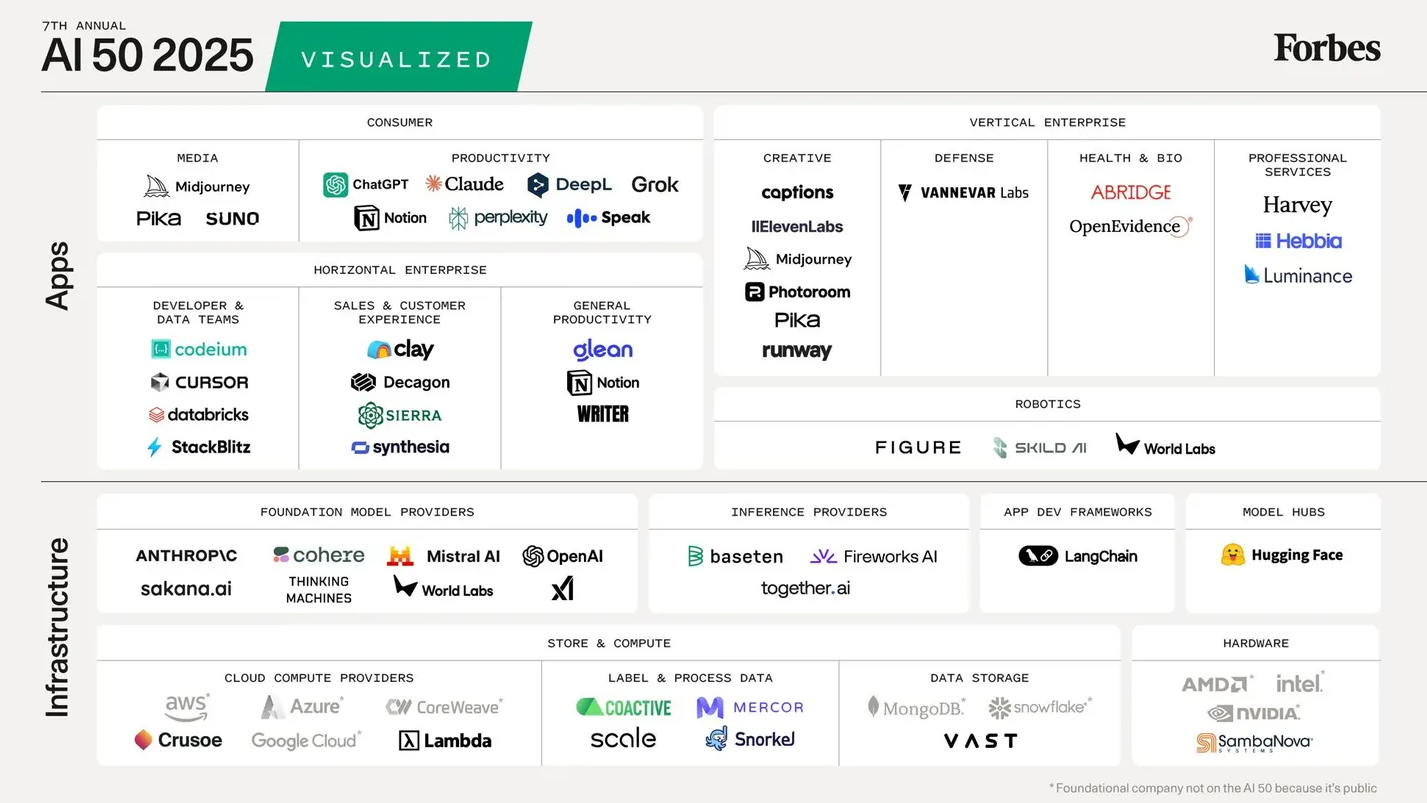The height and width of the screenshot is (803, 1427).
Task: Select the StackBlitz logo
Action: [x=199, y=447]
